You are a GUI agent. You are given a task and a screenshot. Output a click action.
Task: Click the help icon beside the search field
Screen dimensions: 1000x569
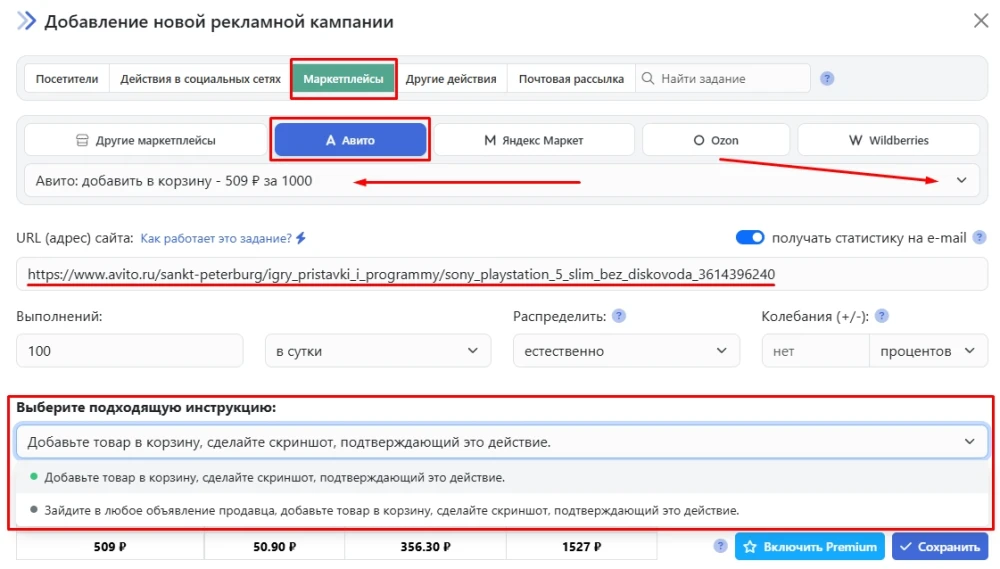click(827, 79)
